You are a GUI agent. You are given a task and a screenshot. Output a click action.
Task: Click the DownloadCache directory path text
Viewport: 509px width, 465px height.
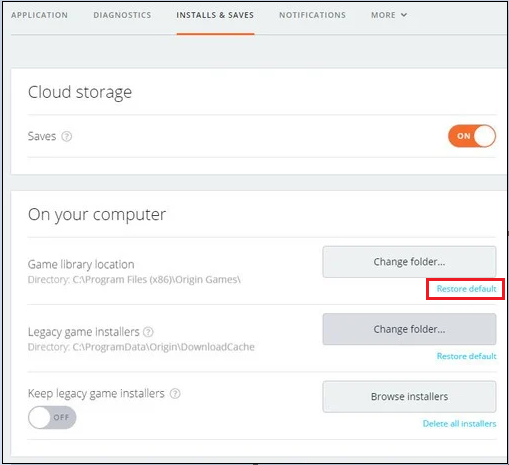click(x=141, y=347)
